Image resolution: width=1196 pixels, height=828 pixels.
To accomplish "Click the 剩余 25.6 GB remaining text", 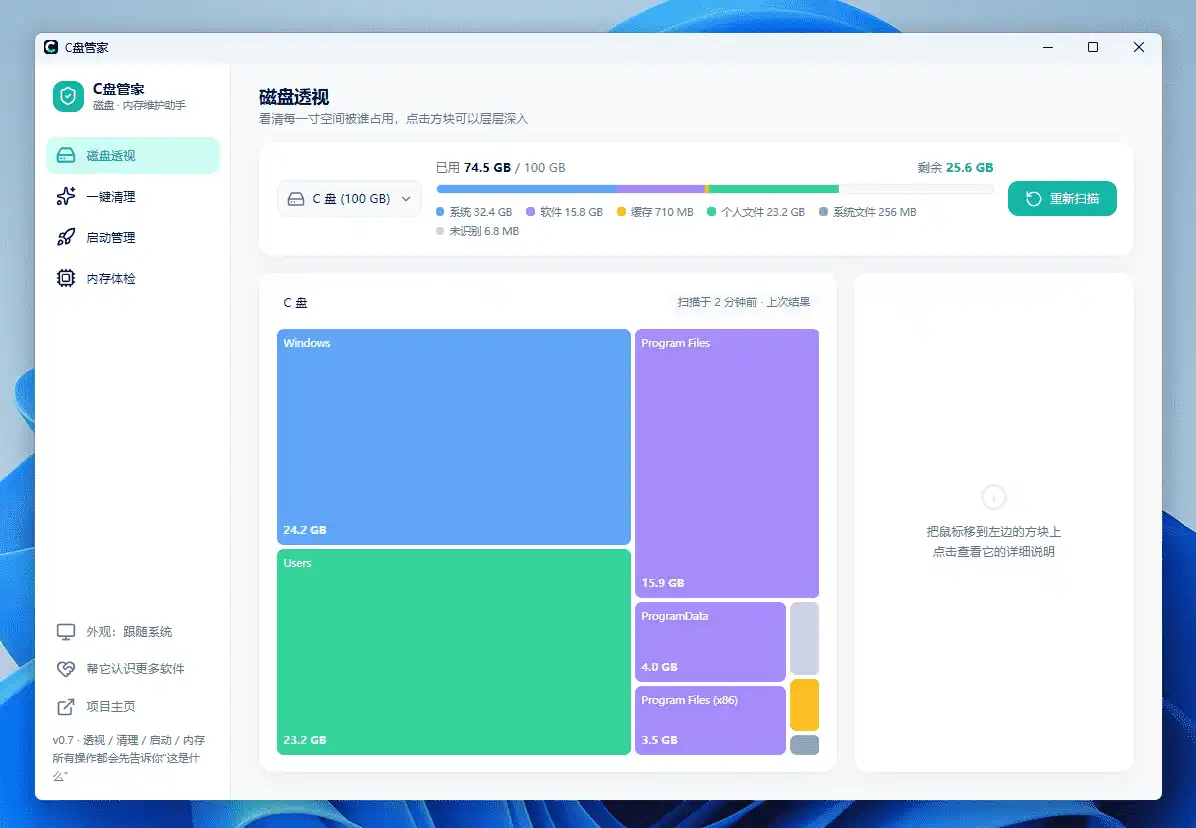I will pyautogui.click(x=955, y=168).
